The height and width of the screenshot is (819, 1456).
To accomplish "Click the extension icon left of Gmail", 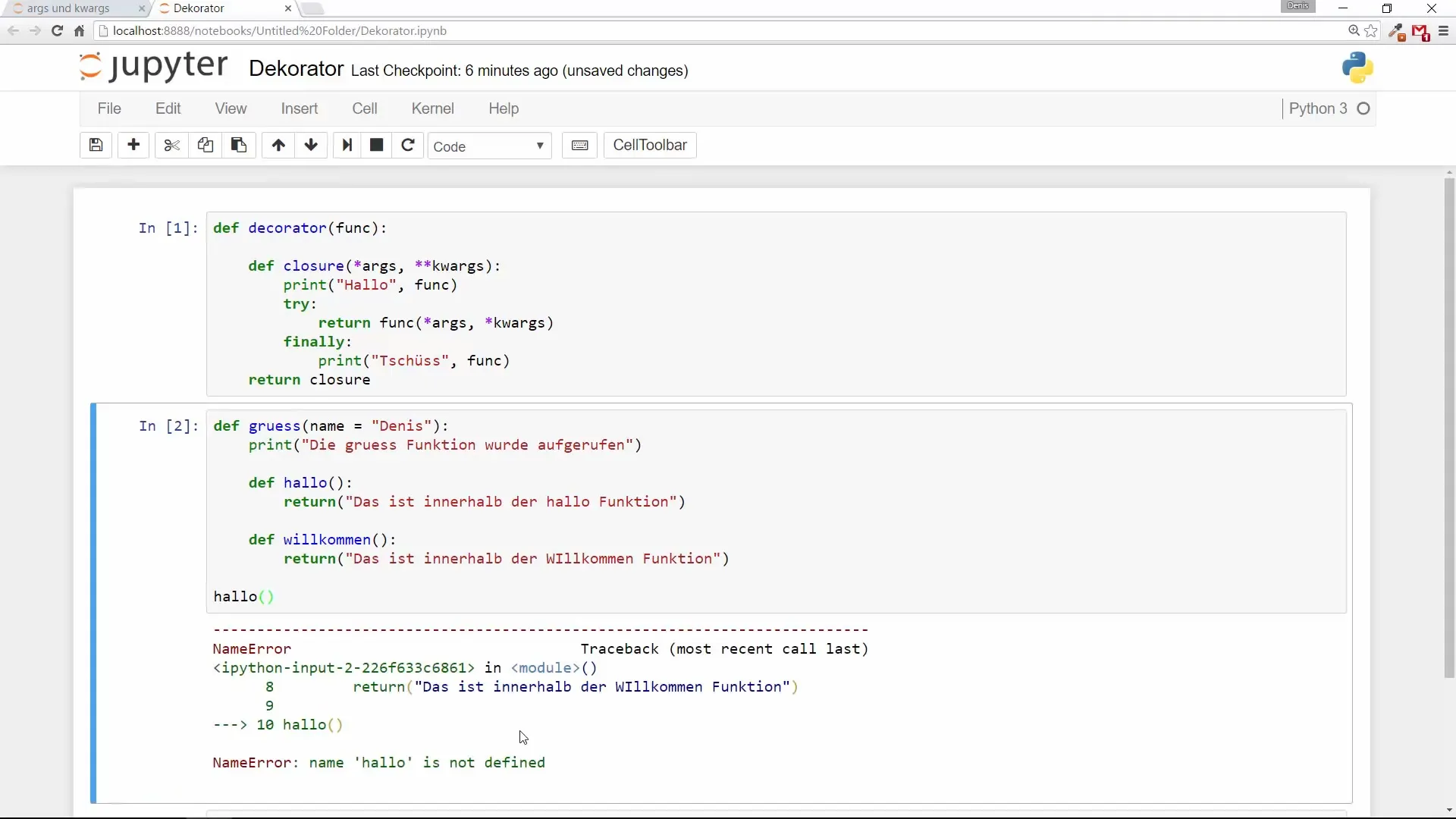I will pyautogui.click(x=1397, y=32).
